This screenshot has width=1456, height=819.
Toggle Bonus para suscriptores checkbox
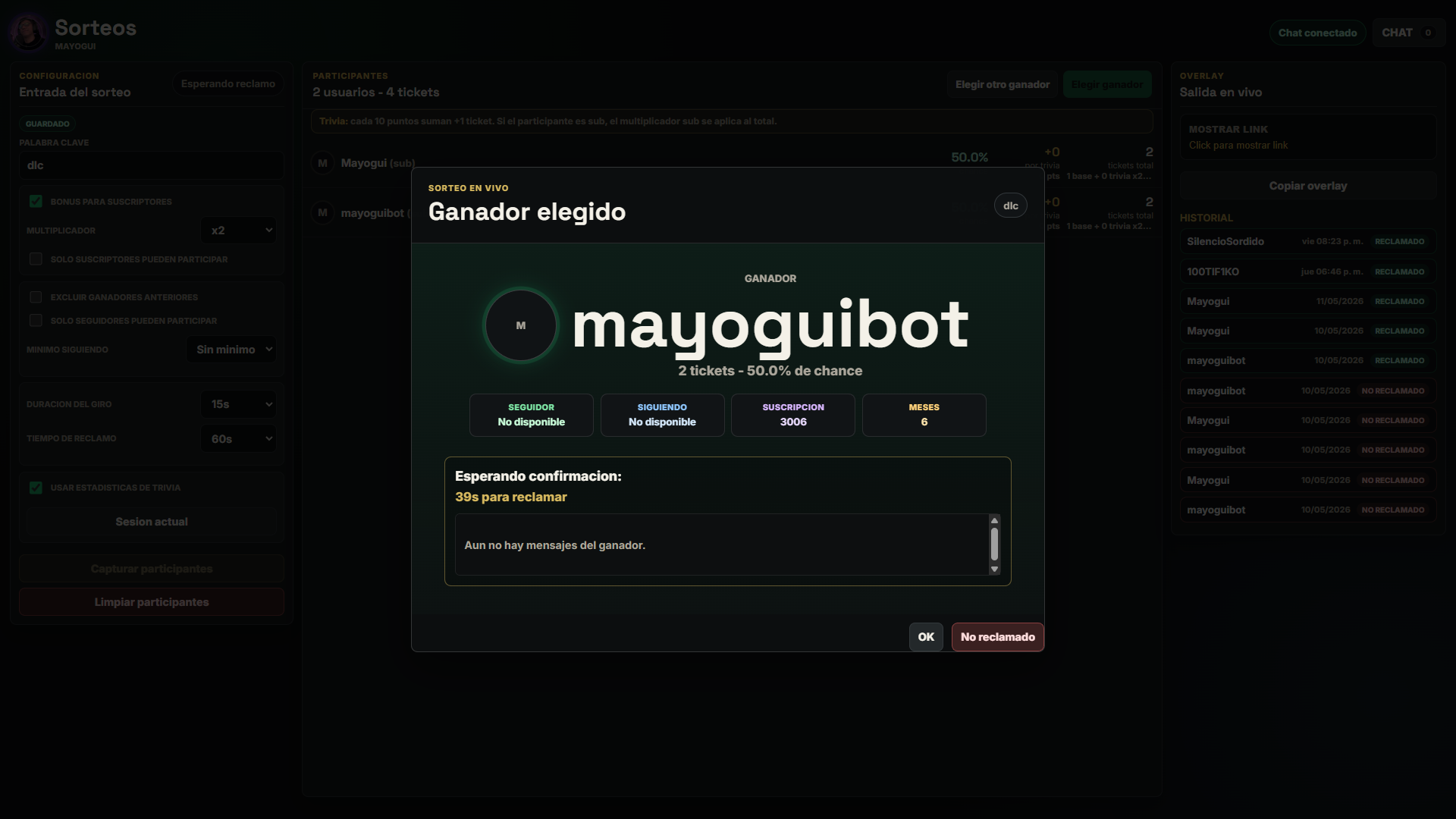[x=36, y=202]
